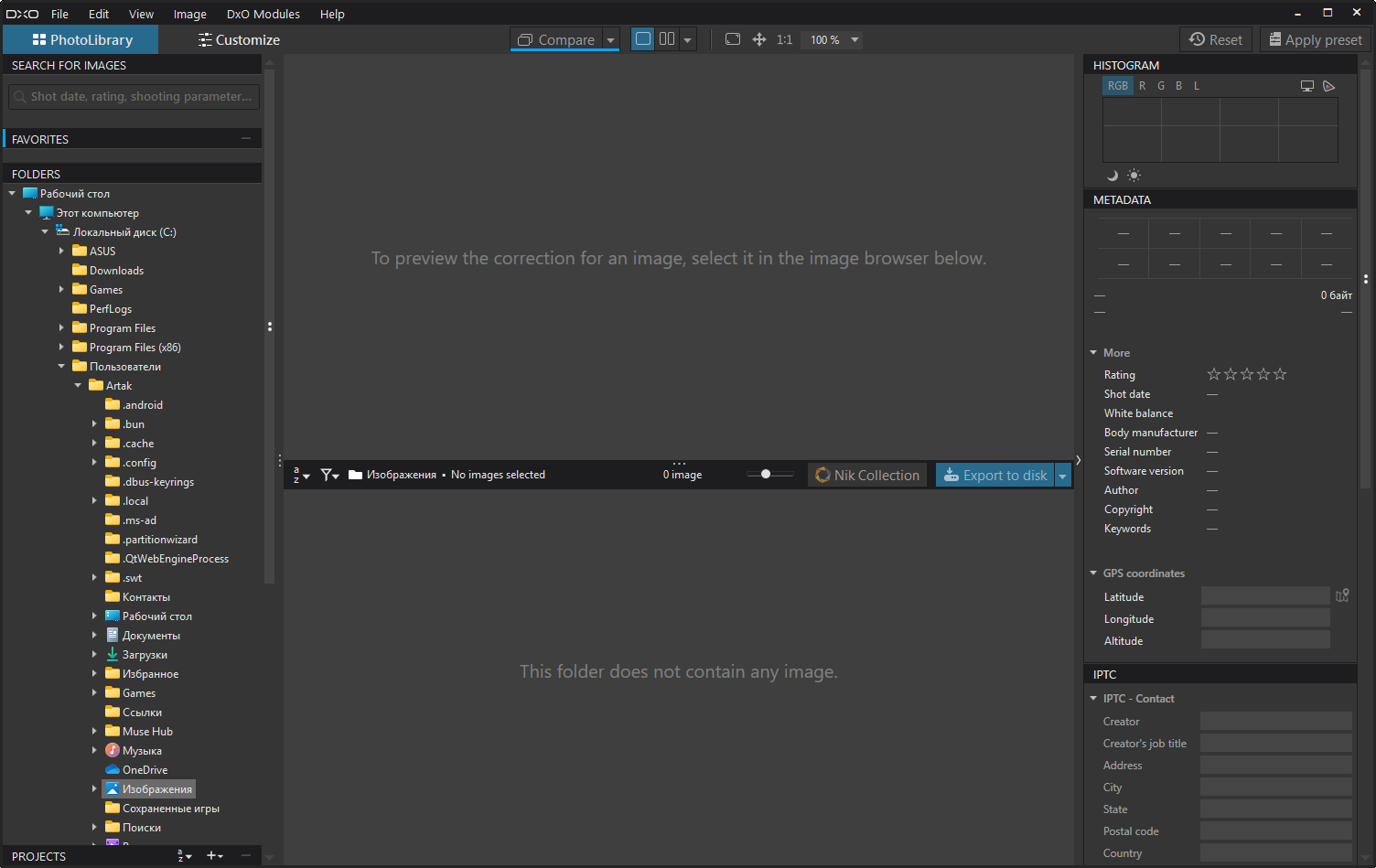
Task: Switch to the Customize tab
Action: (x=239, y=40)
